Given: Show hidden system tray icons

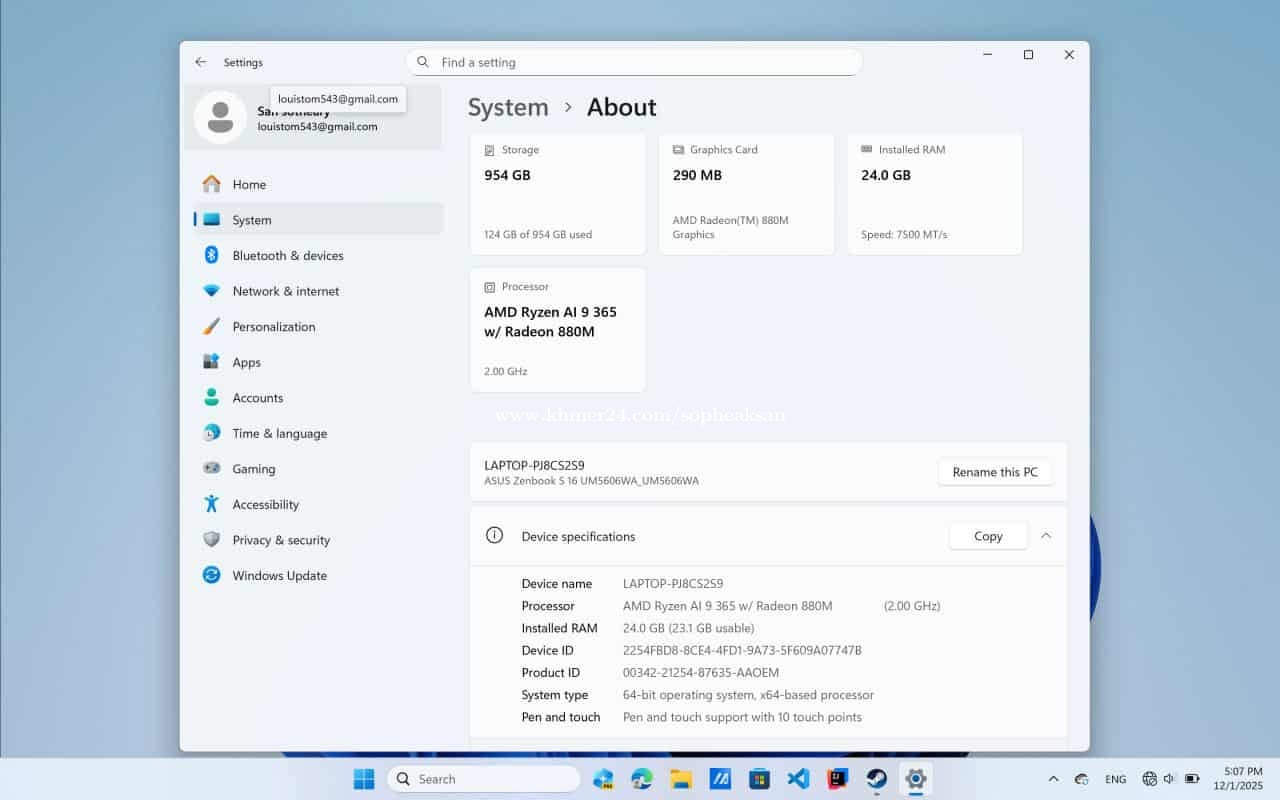Looking at the screenshot, I should [1053, 779].
